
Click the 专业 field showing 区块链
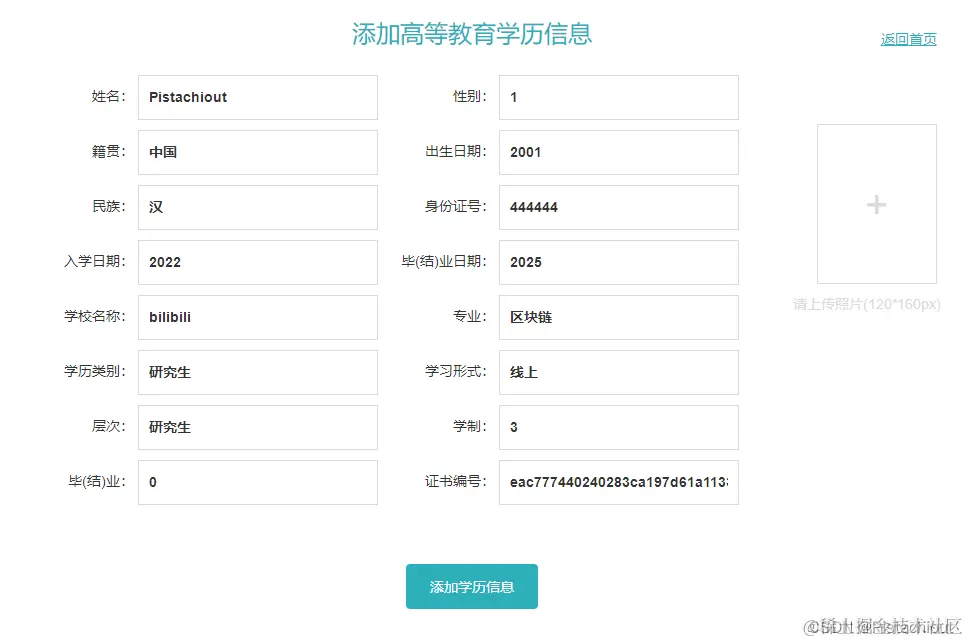(617, 317)
